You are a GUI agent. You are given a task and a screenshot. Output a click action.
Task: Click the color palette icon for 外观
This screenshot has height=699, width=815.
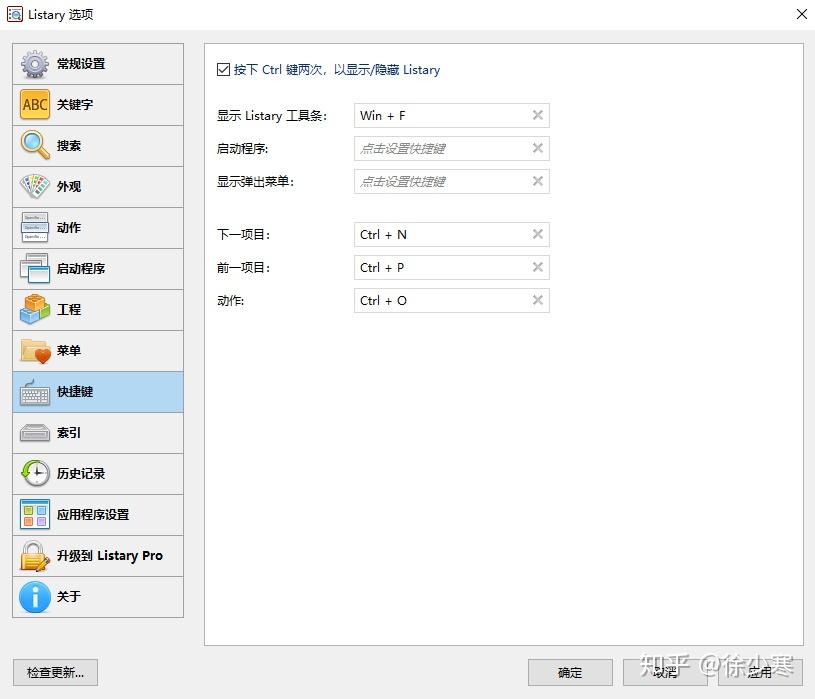click(x=35, y=186)
